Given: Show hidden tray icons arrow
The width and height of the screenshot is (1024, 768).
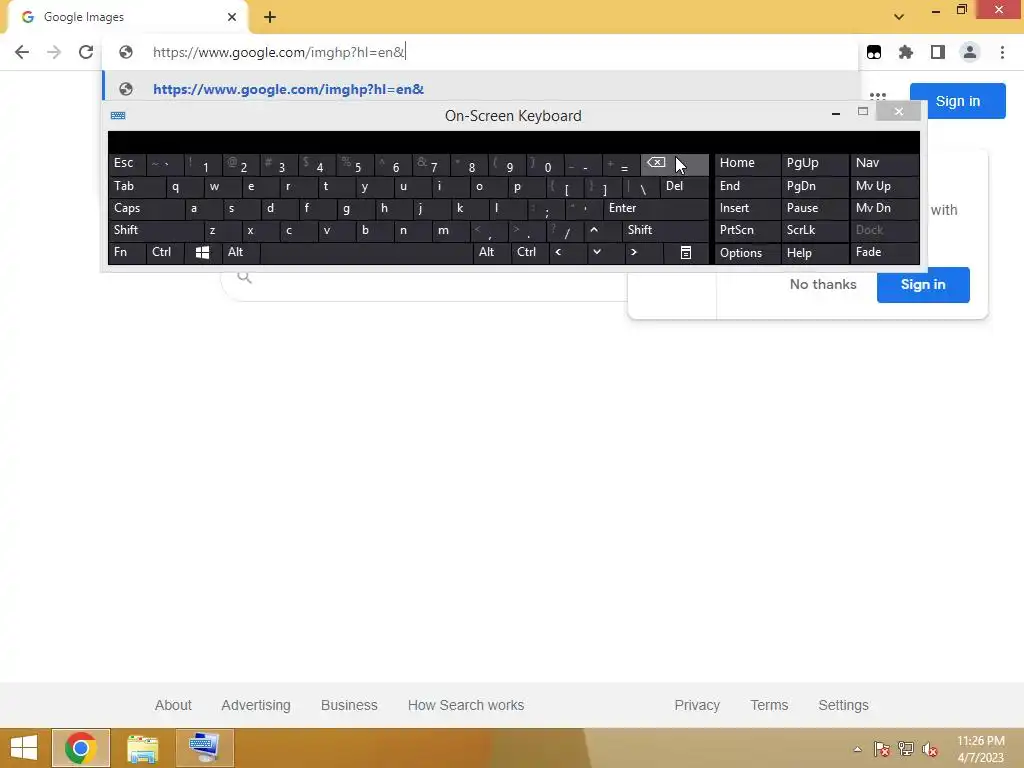Looking at the screenshot, I should point(857,749).
